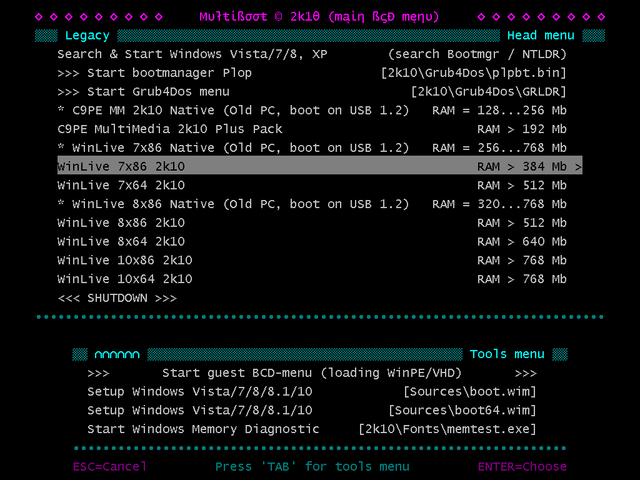Image resolution: width=640 pixels, height=480 pixels.
Task: Choose Setup Windows with Sources\boot.wim
Action: (312, 392)
